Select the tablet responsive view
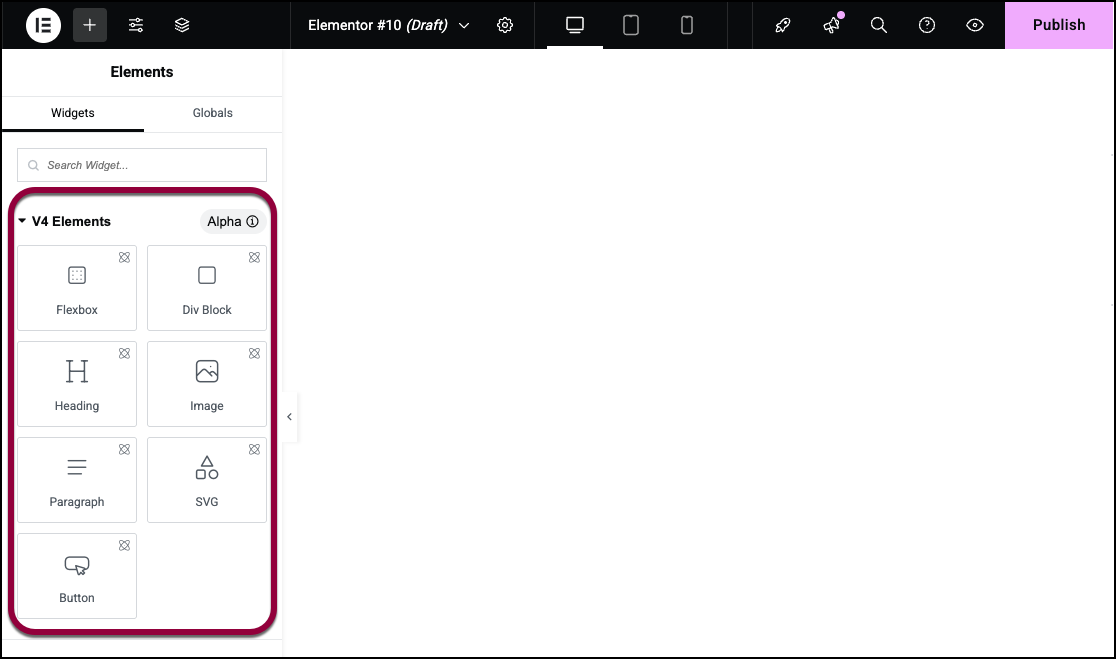Viewport: 1116px width, 659px height. pyautogui.click(x=631, y=25)
